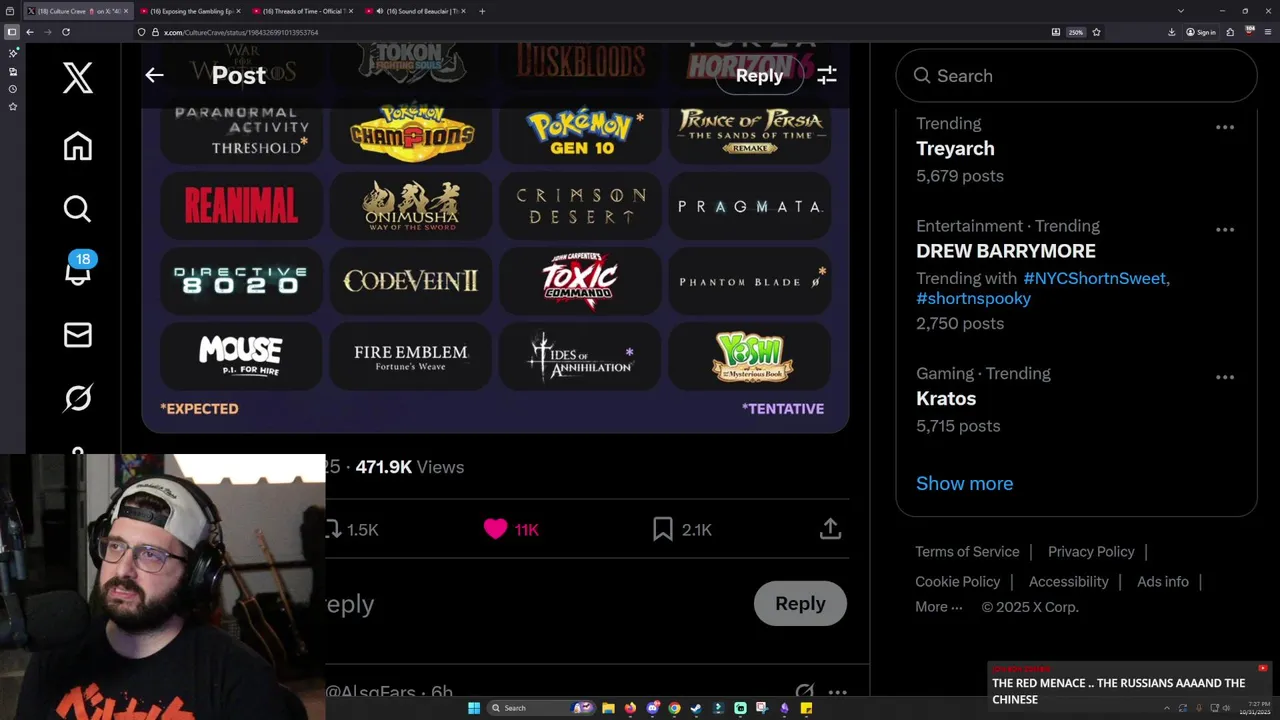1280x720 pixels.
Task: Open bookmarks star in sidebar strip
Action: coord(12,106)
